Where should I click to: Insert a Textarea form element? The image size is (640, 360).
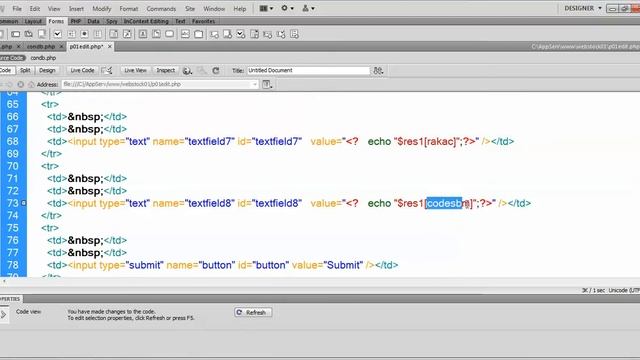(x=42, y=34)
